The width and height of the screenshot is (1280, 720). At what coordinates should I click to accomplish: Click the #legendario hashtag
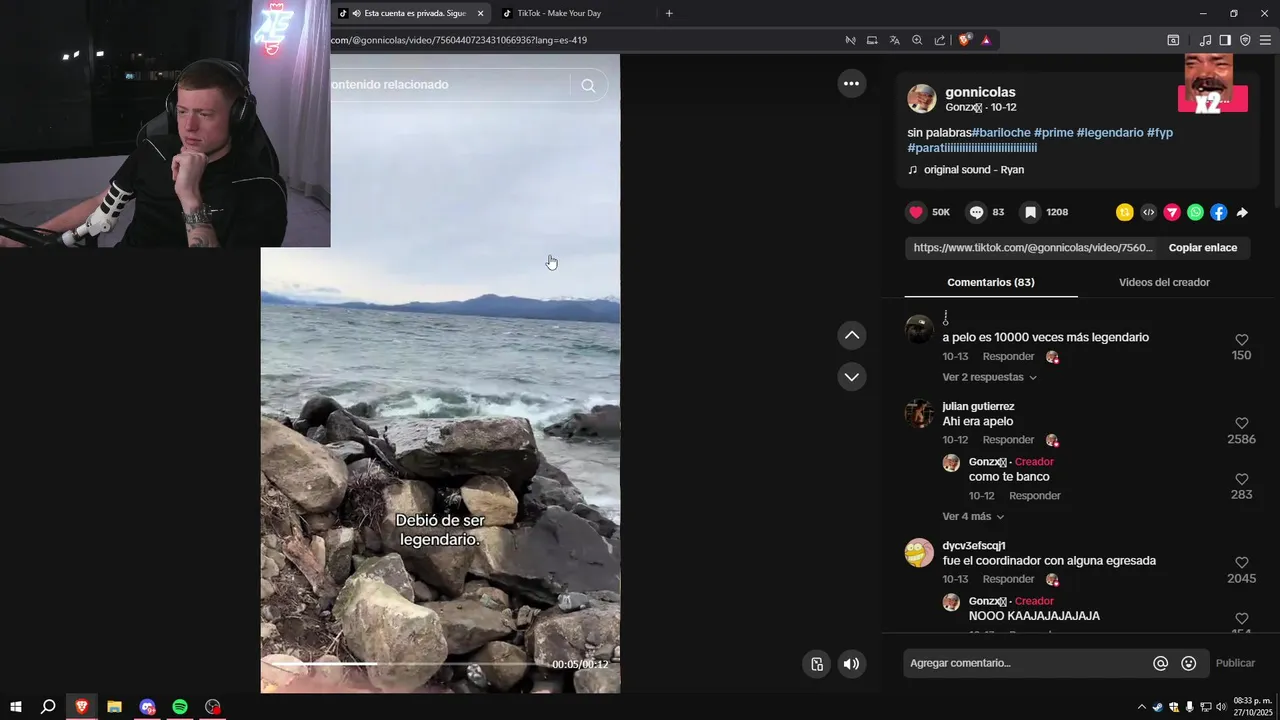[x=1110, y=132]
